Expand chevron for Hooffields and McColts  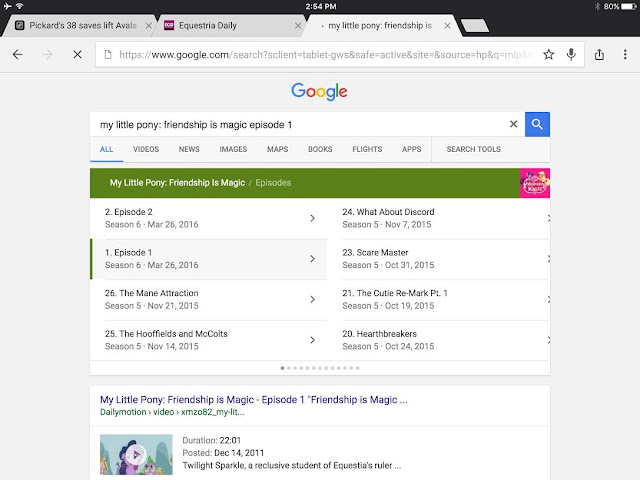pyautogui.click(x=312, y=340)
